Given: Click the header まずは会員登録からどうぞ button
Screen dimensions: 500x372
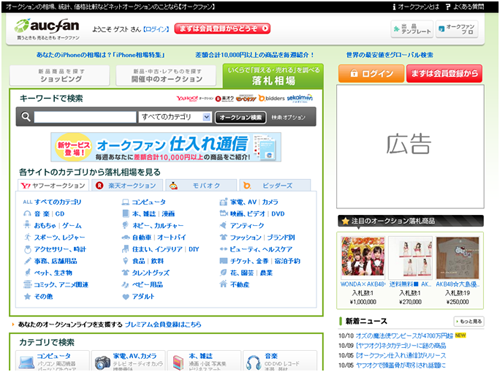Looking at the screenshot, I should click(x=222, y=29).
